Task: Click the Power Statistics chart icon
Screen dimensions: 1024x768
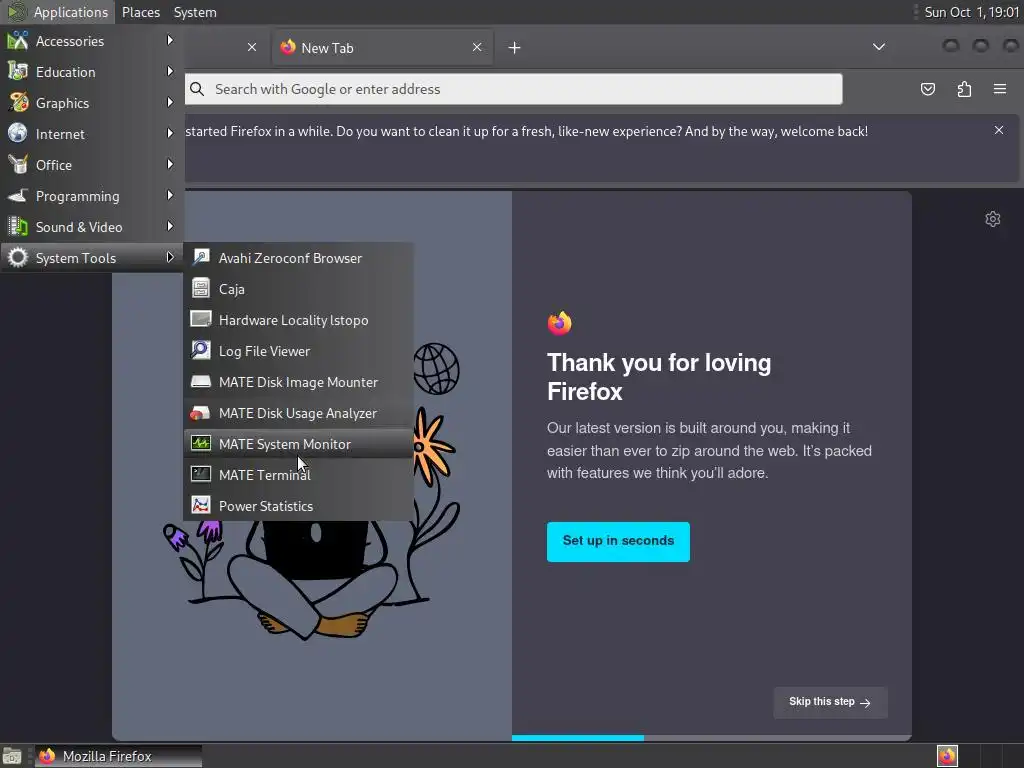Action: (200, 505)
